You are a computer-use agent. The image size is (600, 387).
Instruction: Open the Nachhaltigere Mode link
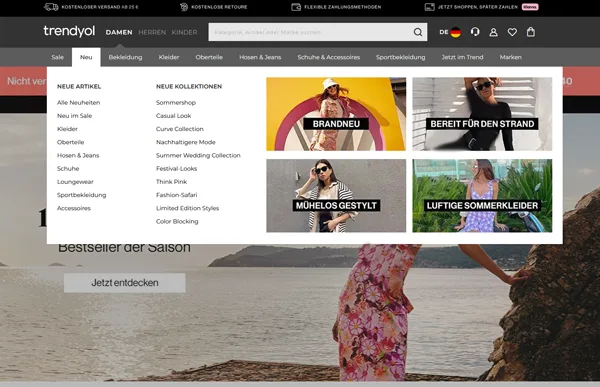coord(186,142)
